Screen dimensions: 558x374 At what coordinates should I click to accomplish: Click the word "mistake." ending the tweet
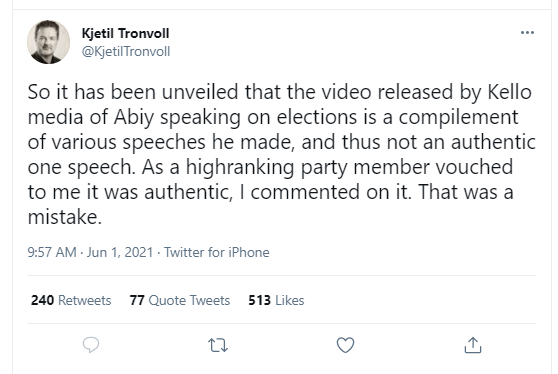[65, 217]
